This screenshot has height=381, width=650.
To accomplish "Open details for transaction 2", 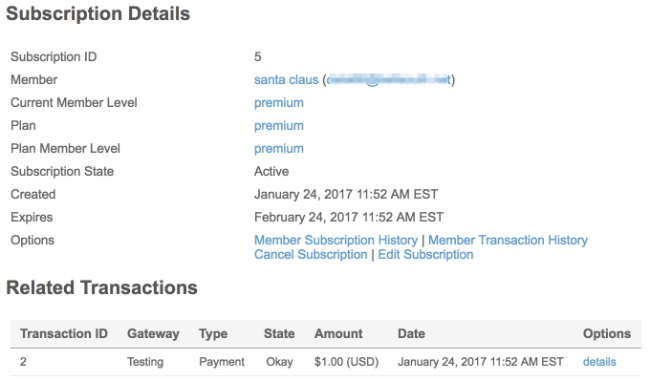I will tap(599, 362).
